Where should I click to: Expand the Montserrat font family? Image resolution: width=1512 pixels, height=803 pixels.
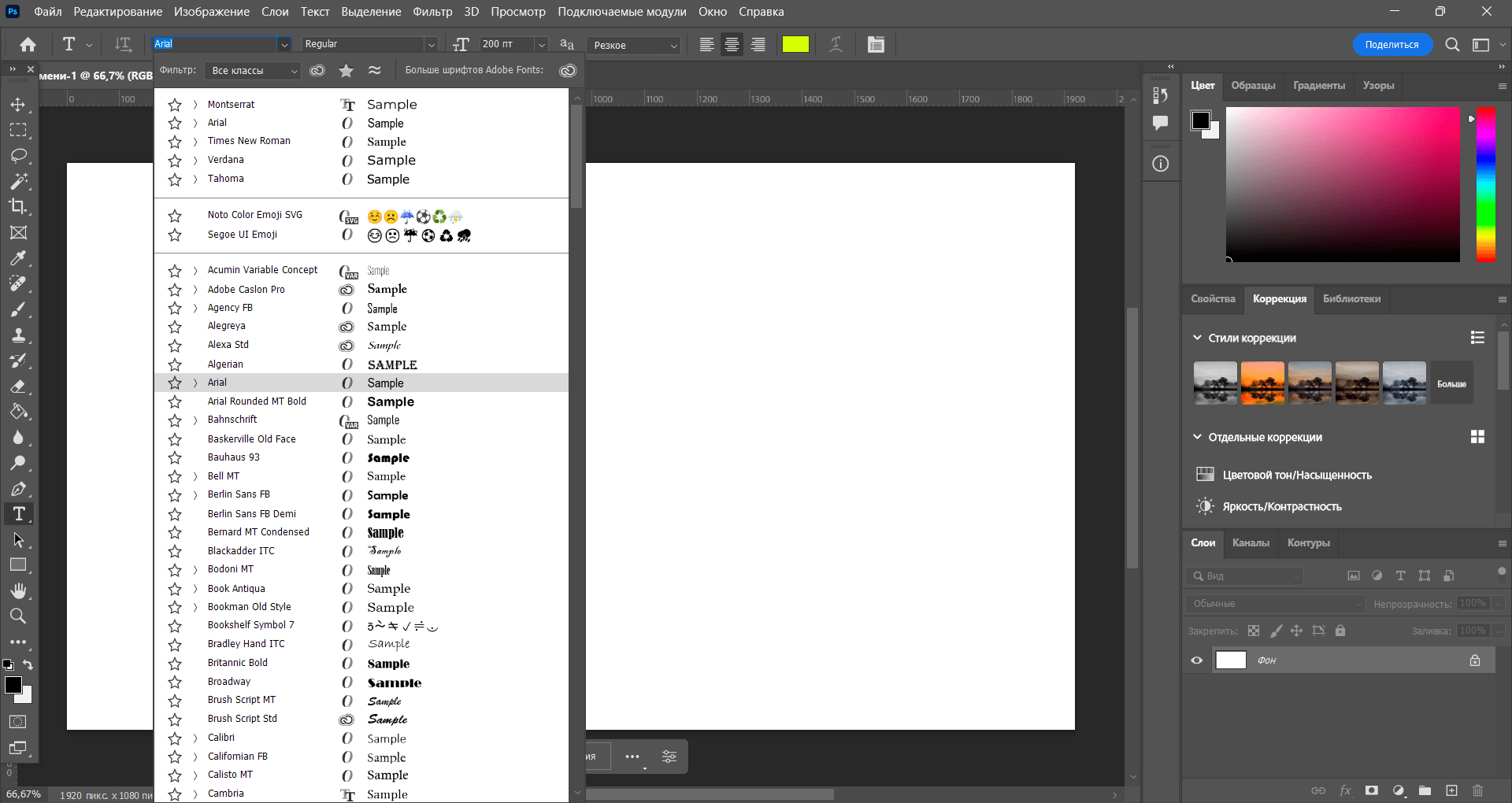click(x=195, y=105)
